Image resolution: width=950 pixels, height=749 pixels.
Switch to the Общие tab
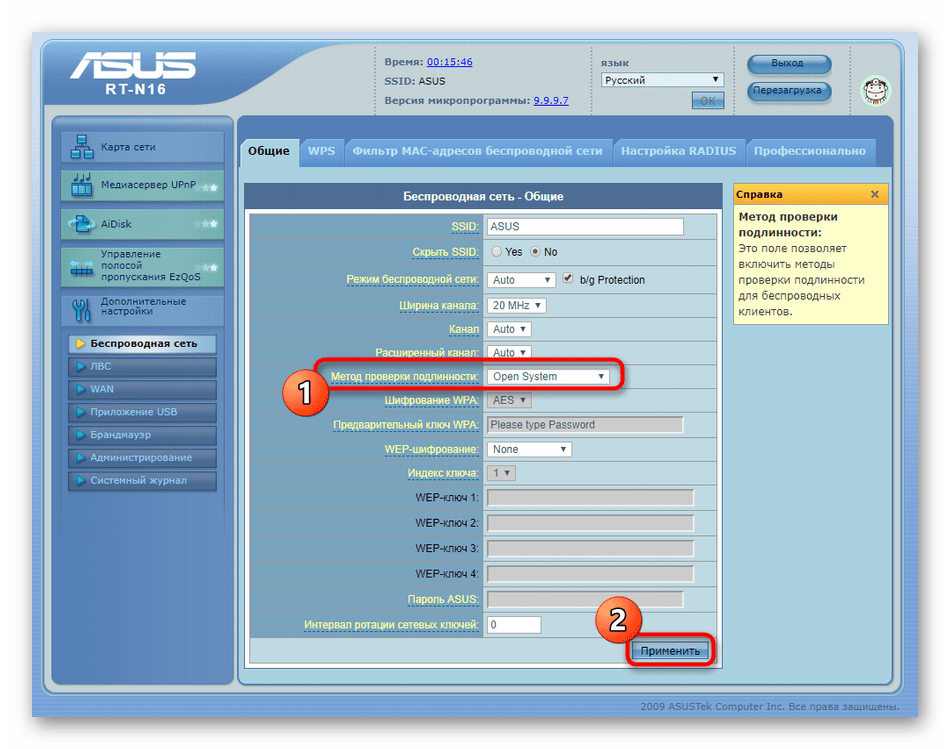[269, 151]
